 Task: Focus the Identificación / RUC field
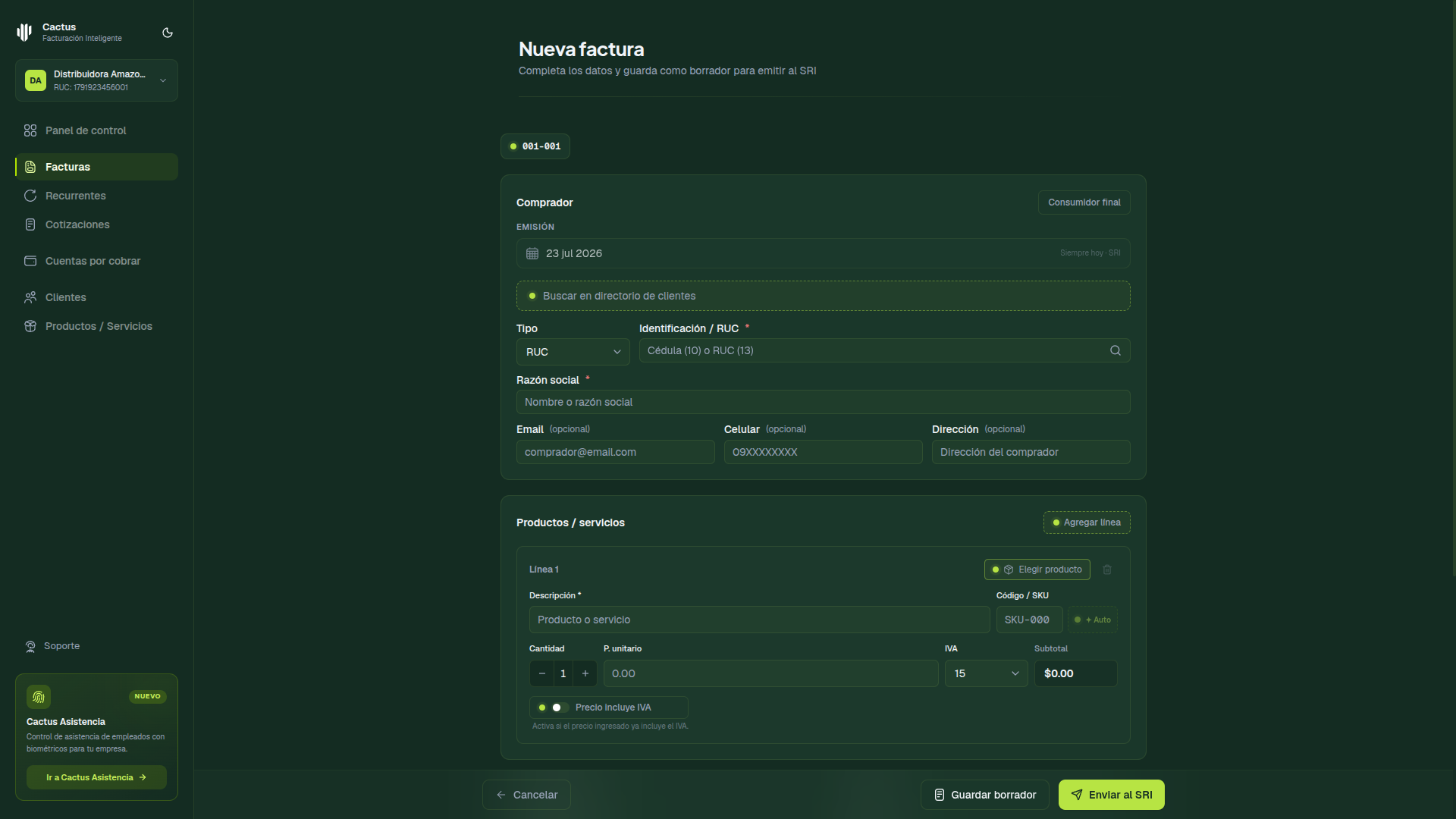pos(885,350)
